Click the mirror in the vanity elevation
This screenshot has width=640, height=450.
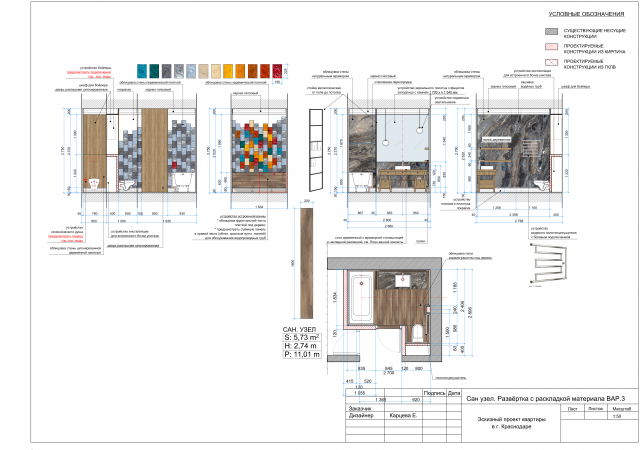point(402,138)
